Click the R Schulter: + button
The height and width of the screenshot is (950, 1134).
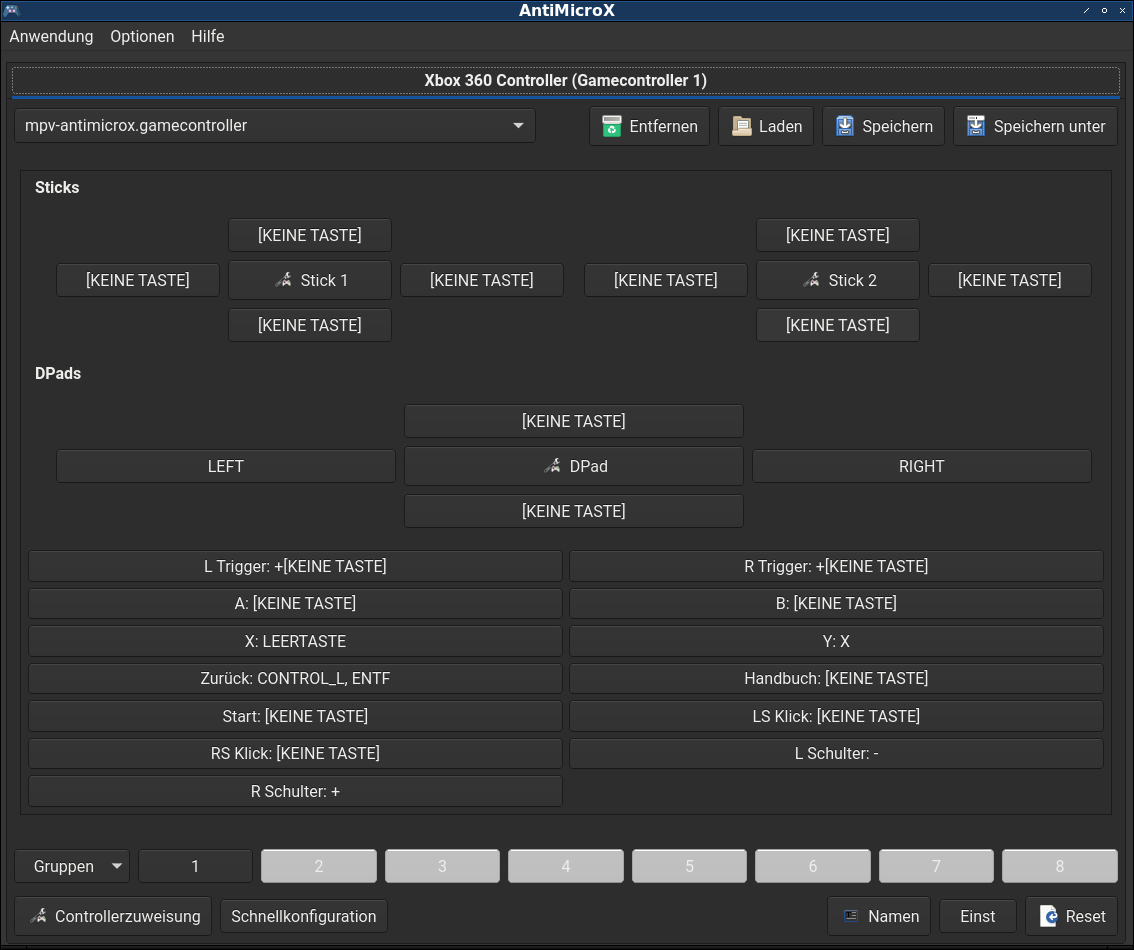(295, 792)
